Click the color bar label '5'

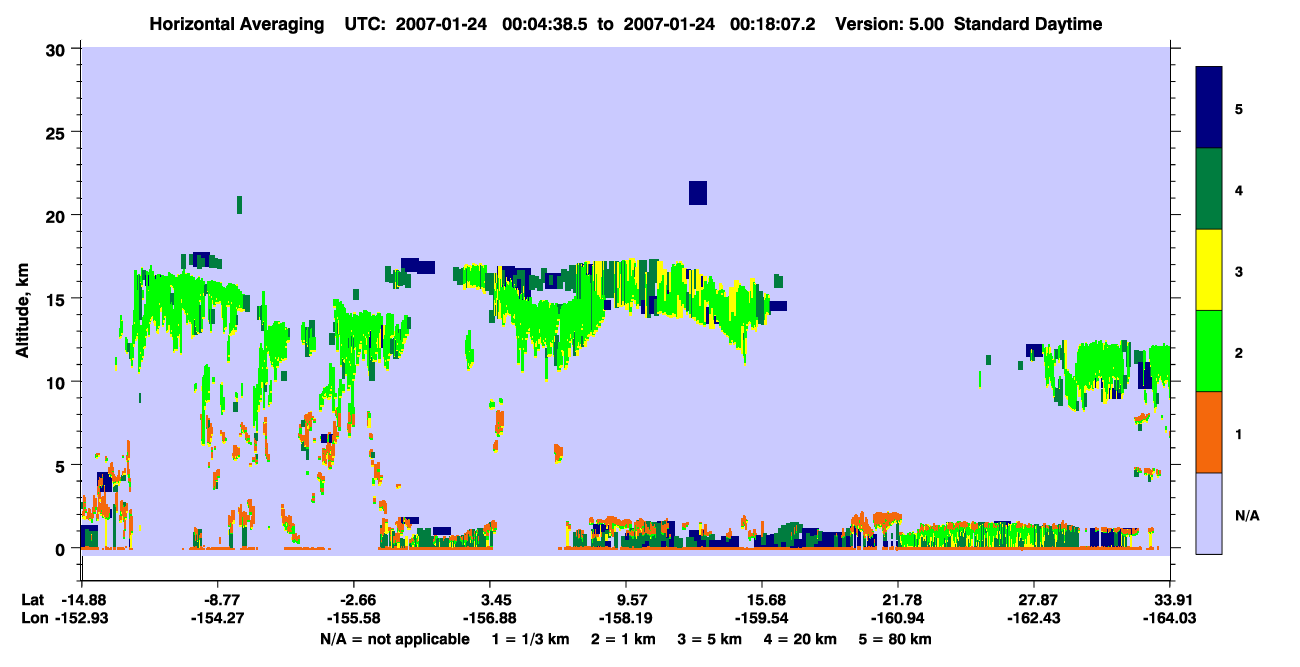[1239, 109]
